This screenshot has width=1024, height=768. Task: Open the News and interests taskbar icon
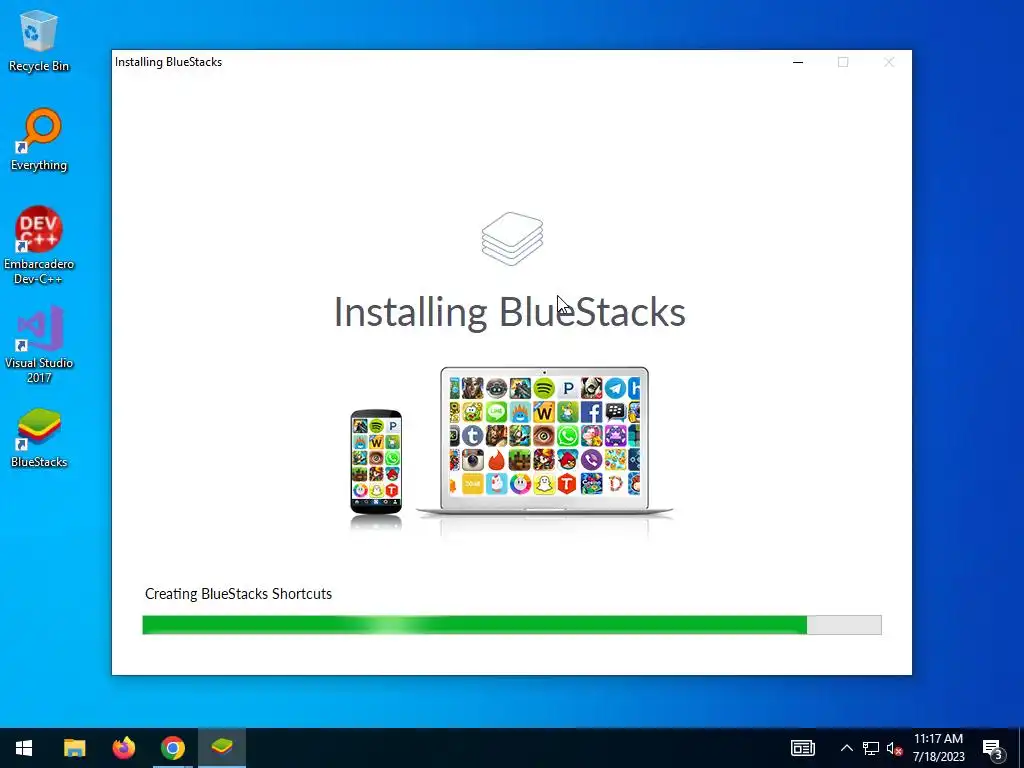803,748
